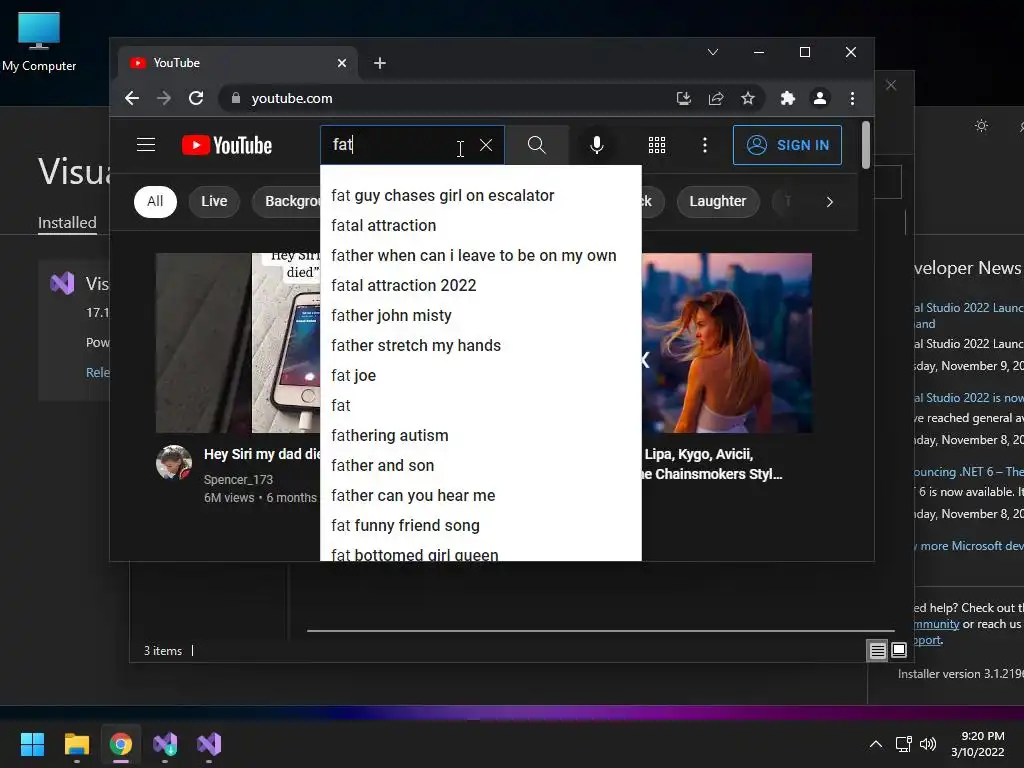Open the YouTube apps grid

pos(657,145)
